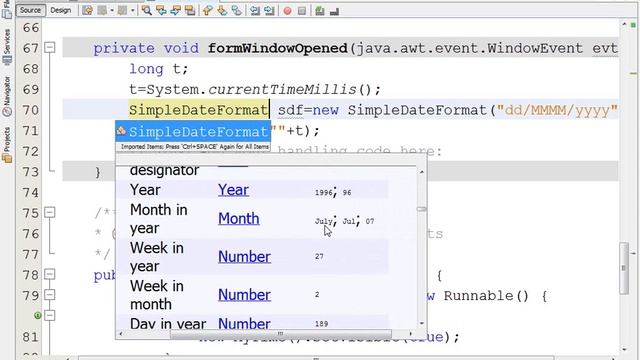Image resolution: width=640 pixels, height=360 pixels.
Task: Click 'long t;' declaration on line 68
Action: pyautogui.click(x=159, y=69)
